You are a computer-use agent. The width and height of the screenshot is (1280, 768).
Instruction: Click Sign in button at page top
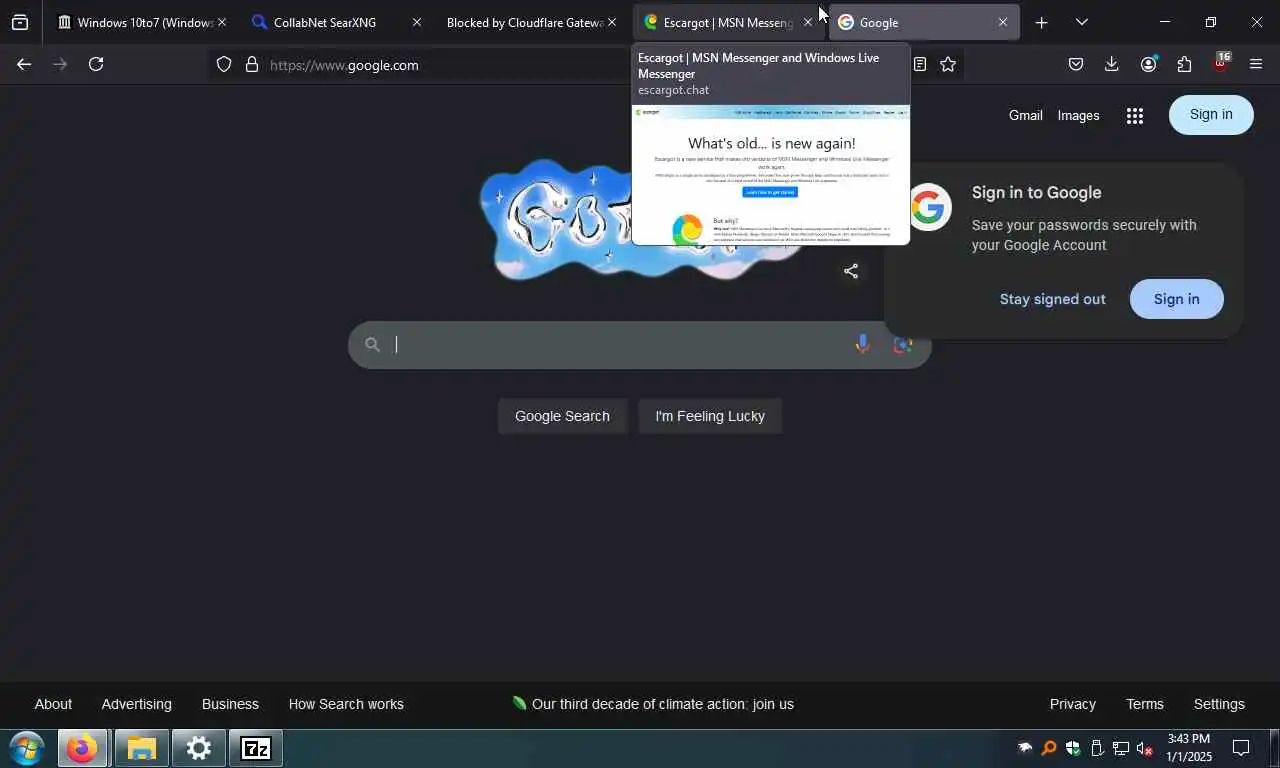click(1211, 114)
